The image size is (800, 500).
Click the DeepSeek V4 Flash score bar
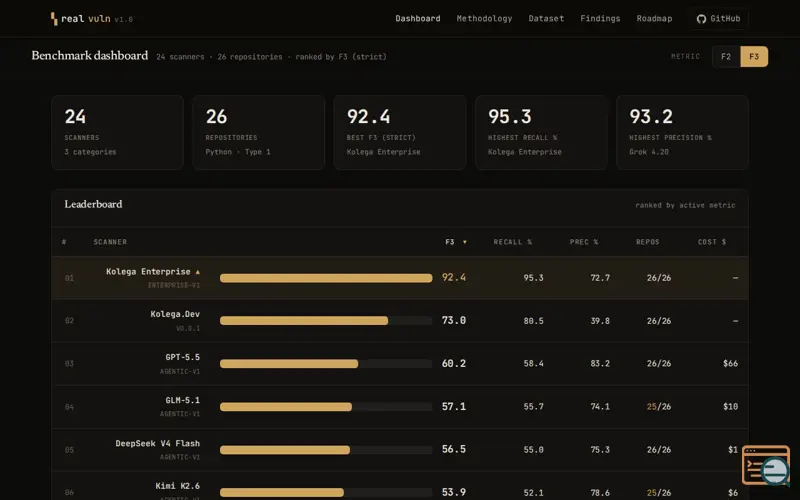tap(326, 450)
